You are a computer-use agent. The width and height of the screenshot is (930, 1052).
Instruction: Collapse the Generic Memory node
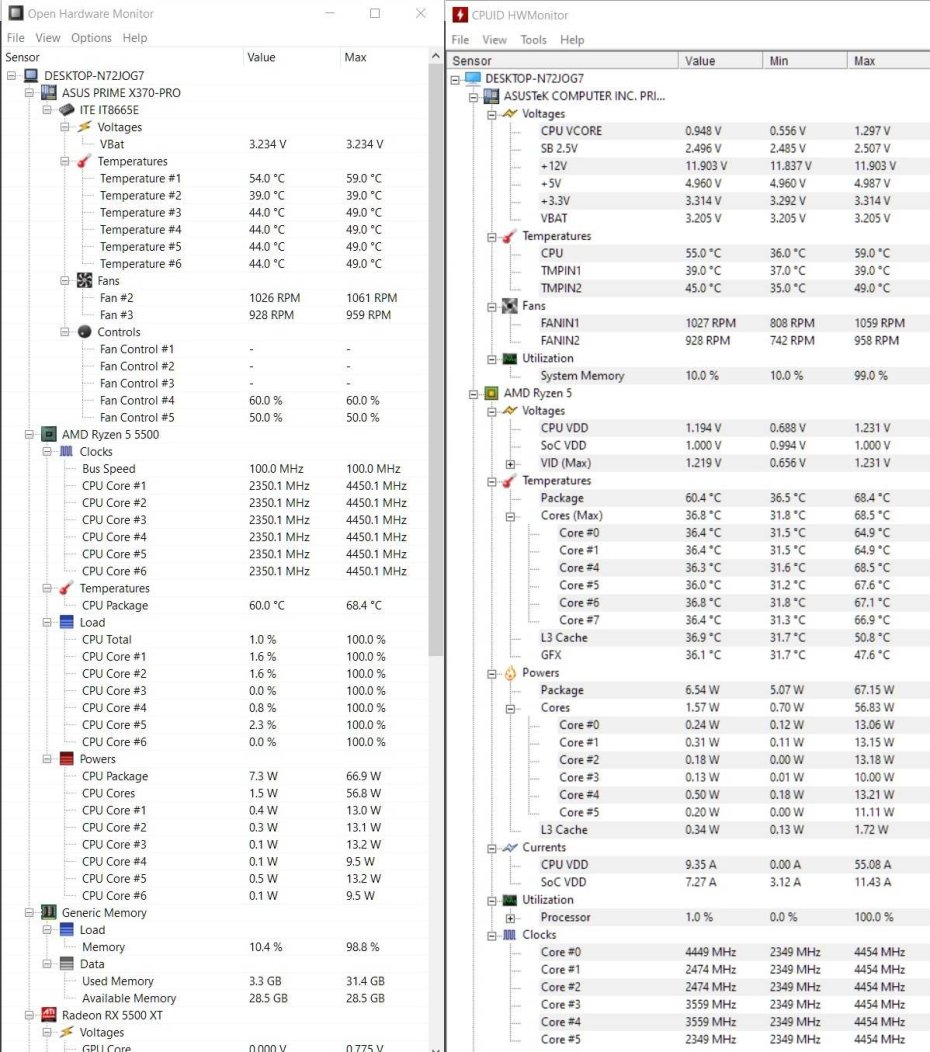click(30, 912)
